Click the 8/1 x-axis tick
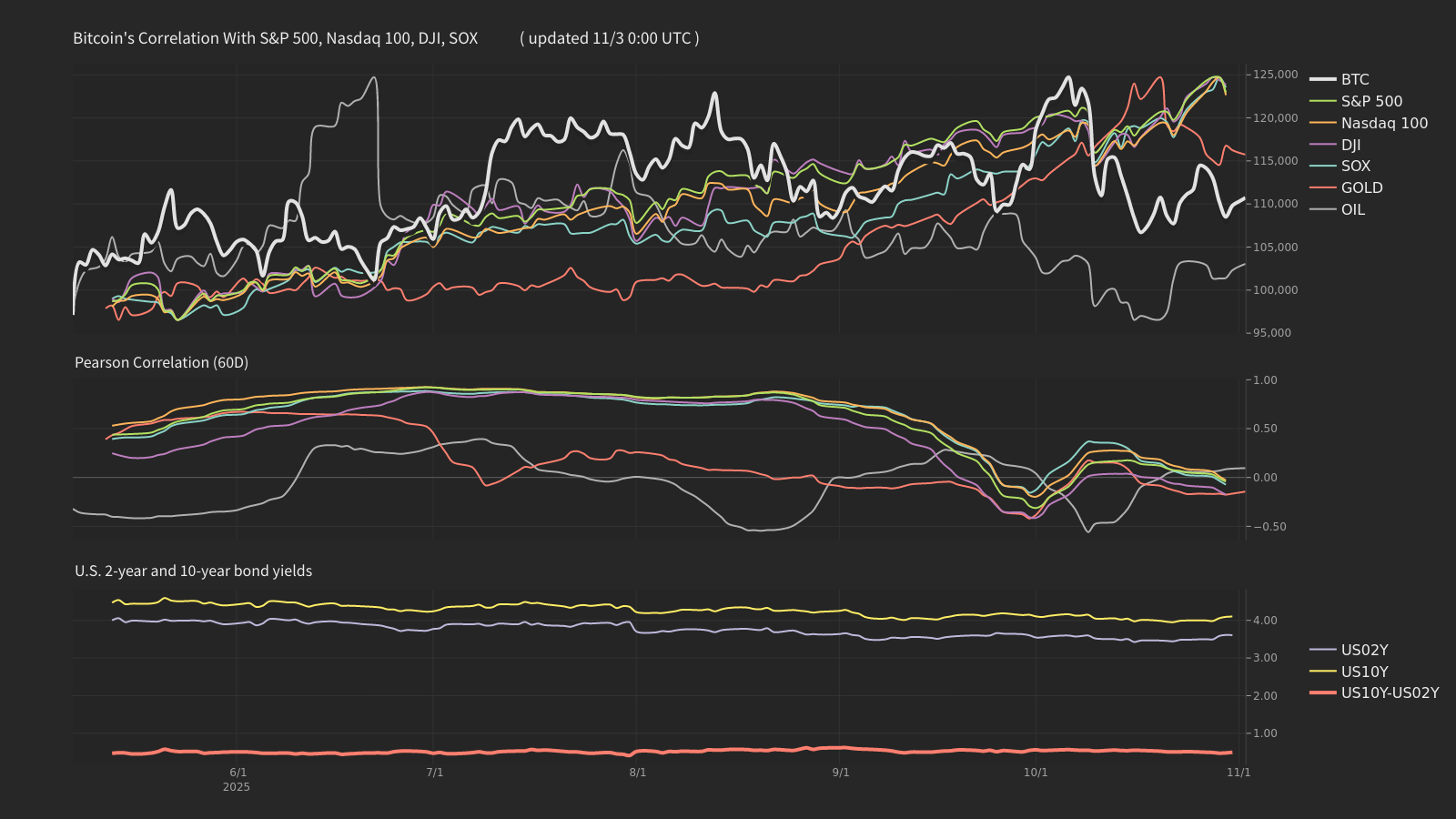Image resolution: width=1456 pixels, height=819 pixels. click(x=638, y=773)
